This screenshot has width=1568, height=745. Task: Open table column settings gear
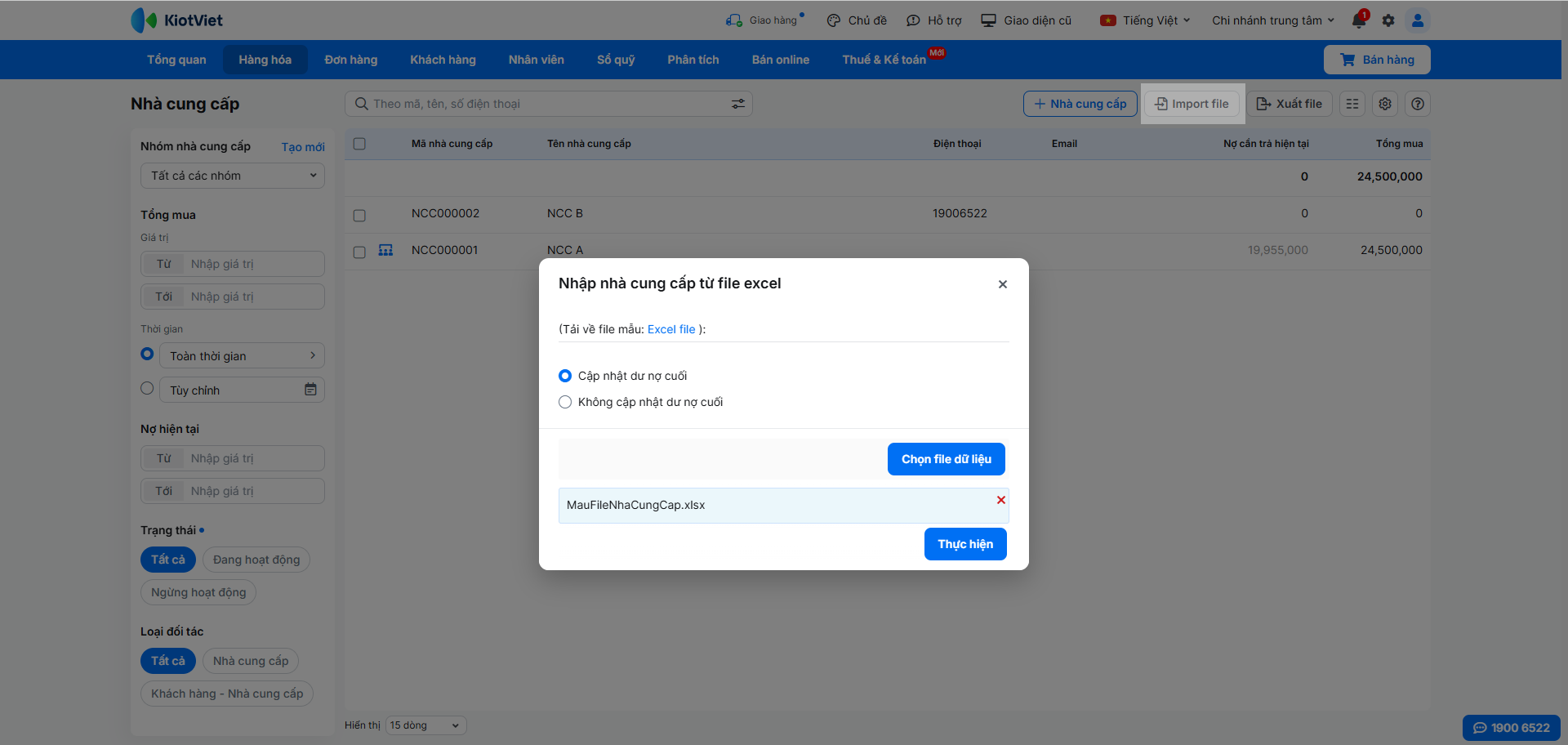click(x=1385, y=104)
